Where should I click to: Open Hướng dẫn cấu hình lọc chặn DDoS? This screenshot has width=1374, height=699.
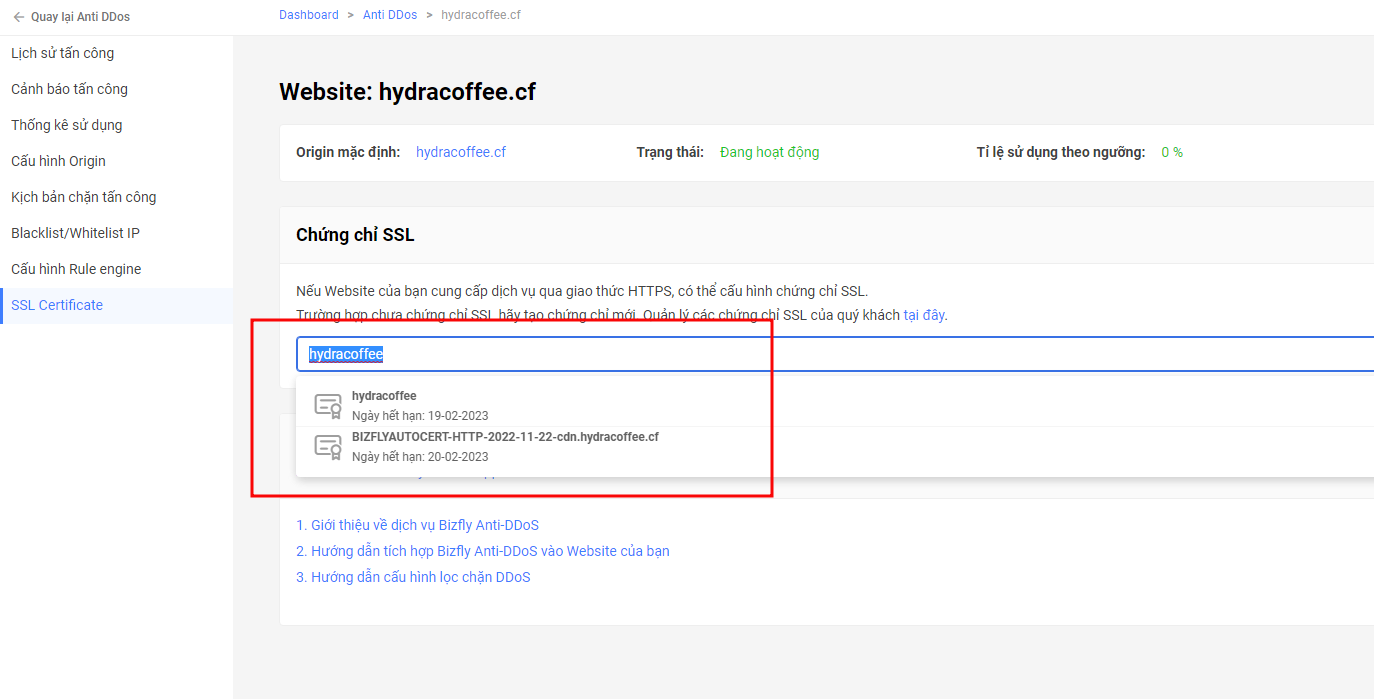pyautogui.click(x=413, y=577)
